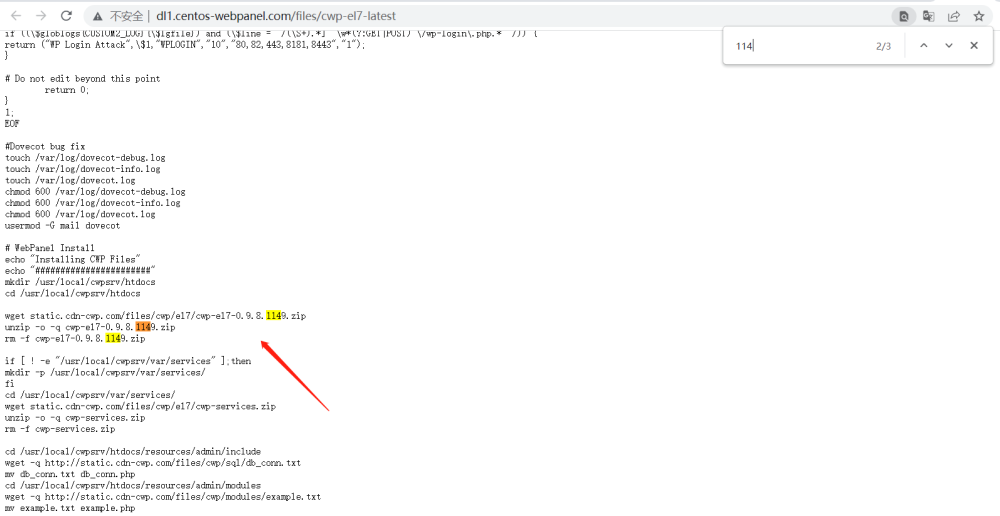
Task: Click the wget db_conn.txt line
Action: [152, 463]
